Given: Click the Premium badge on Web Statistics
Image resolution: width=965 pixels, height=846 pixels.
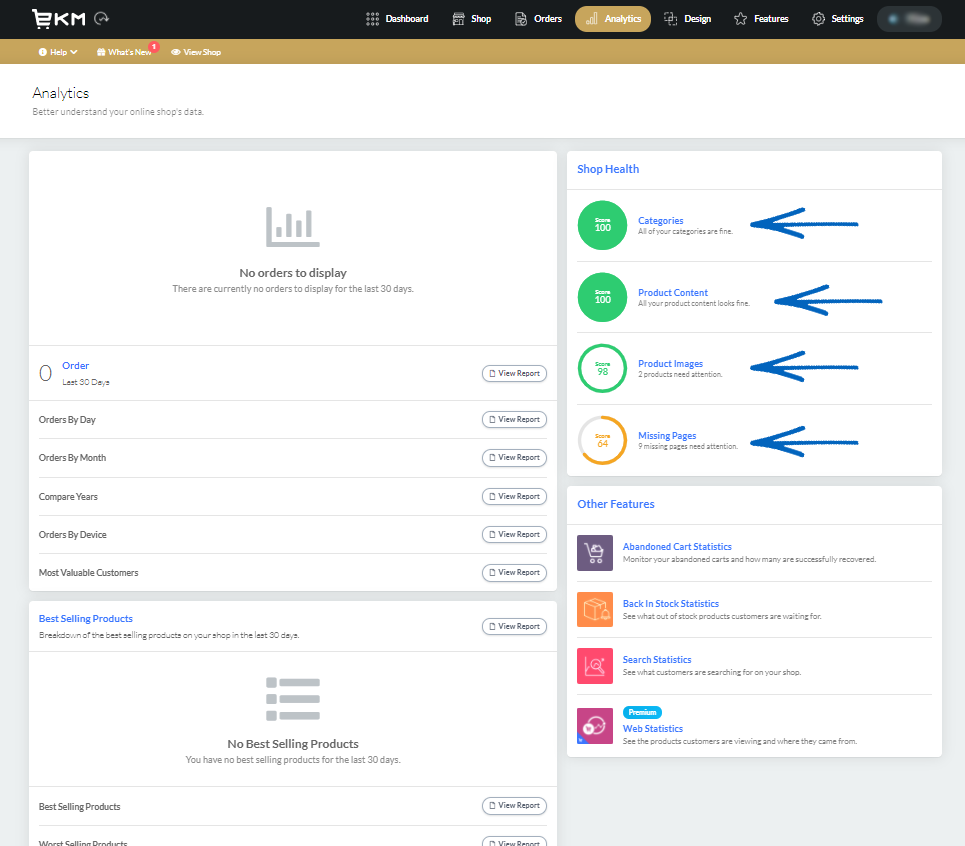Looking at the screenshot, I should (x=641, y=712).
